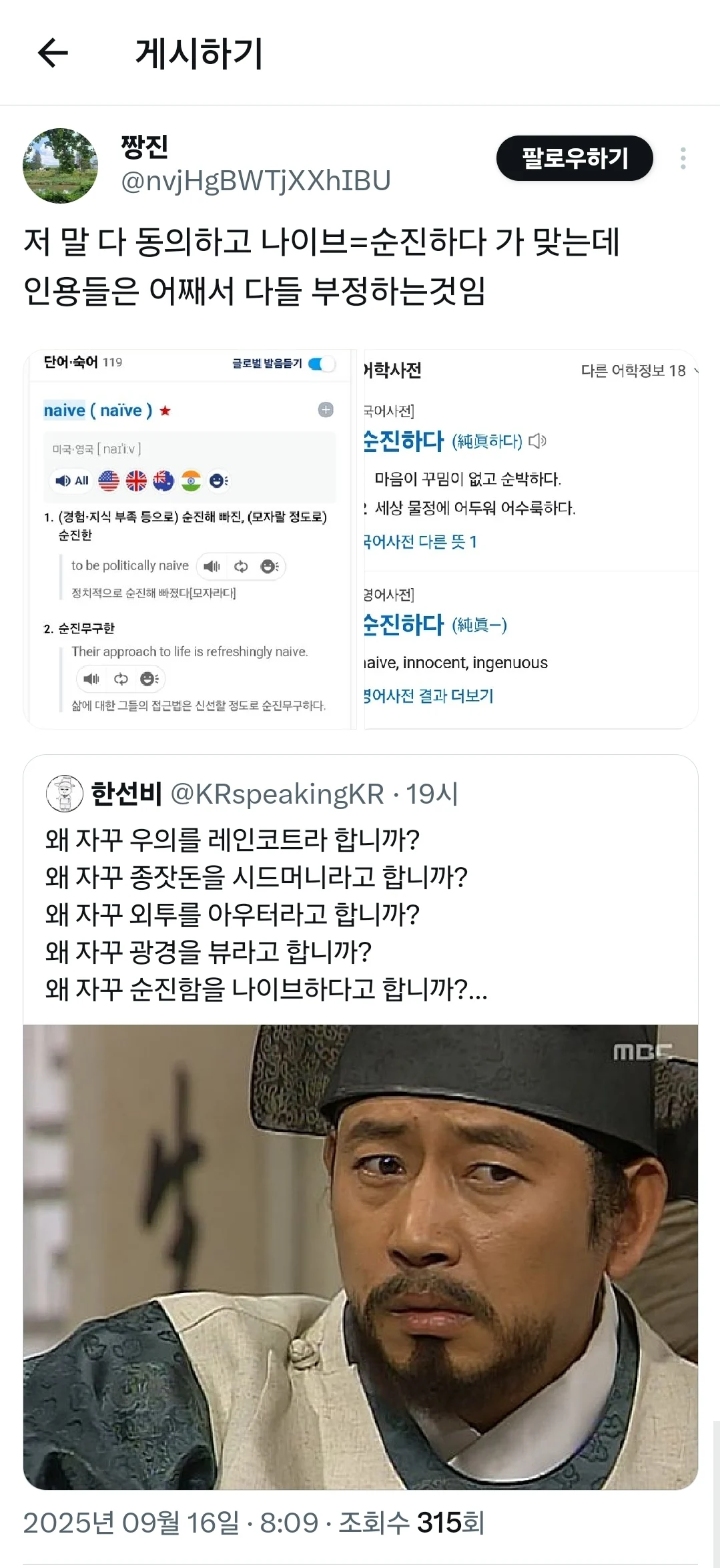Image resolution: width=720 pixels, height=1568 pixels.
Task: Open the @KRspeakingKR quoted handle
Action: (277, 794)
